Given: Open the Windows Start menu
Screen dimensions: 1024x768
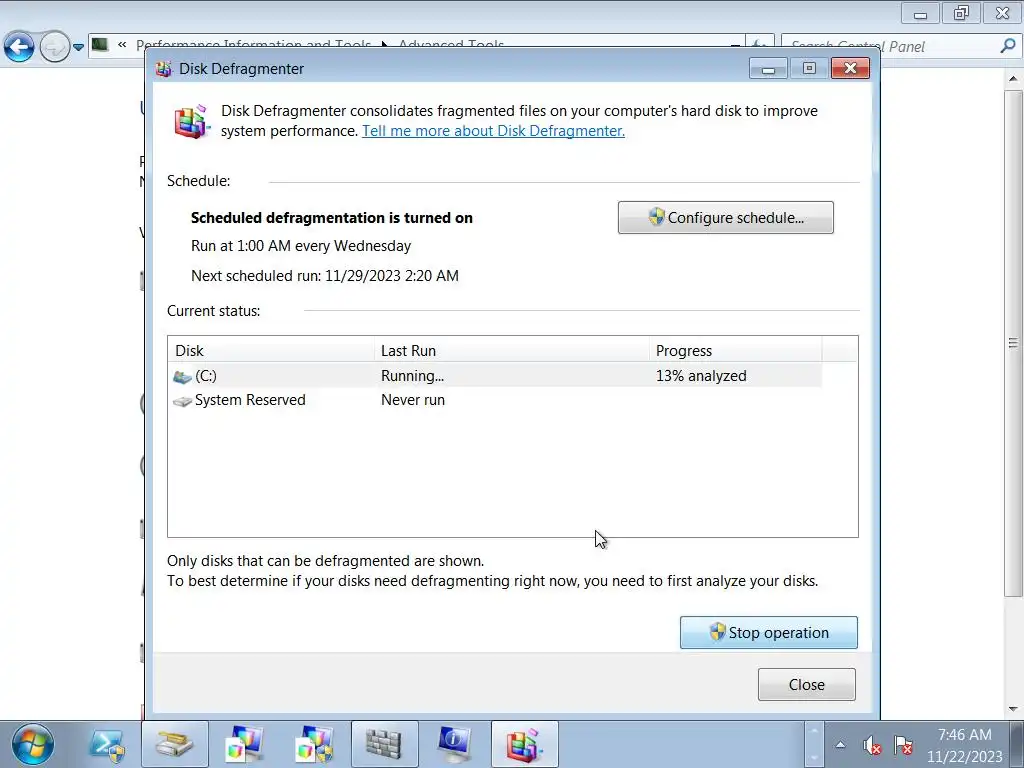Looking at the screenshot, I should coord(33,744).
